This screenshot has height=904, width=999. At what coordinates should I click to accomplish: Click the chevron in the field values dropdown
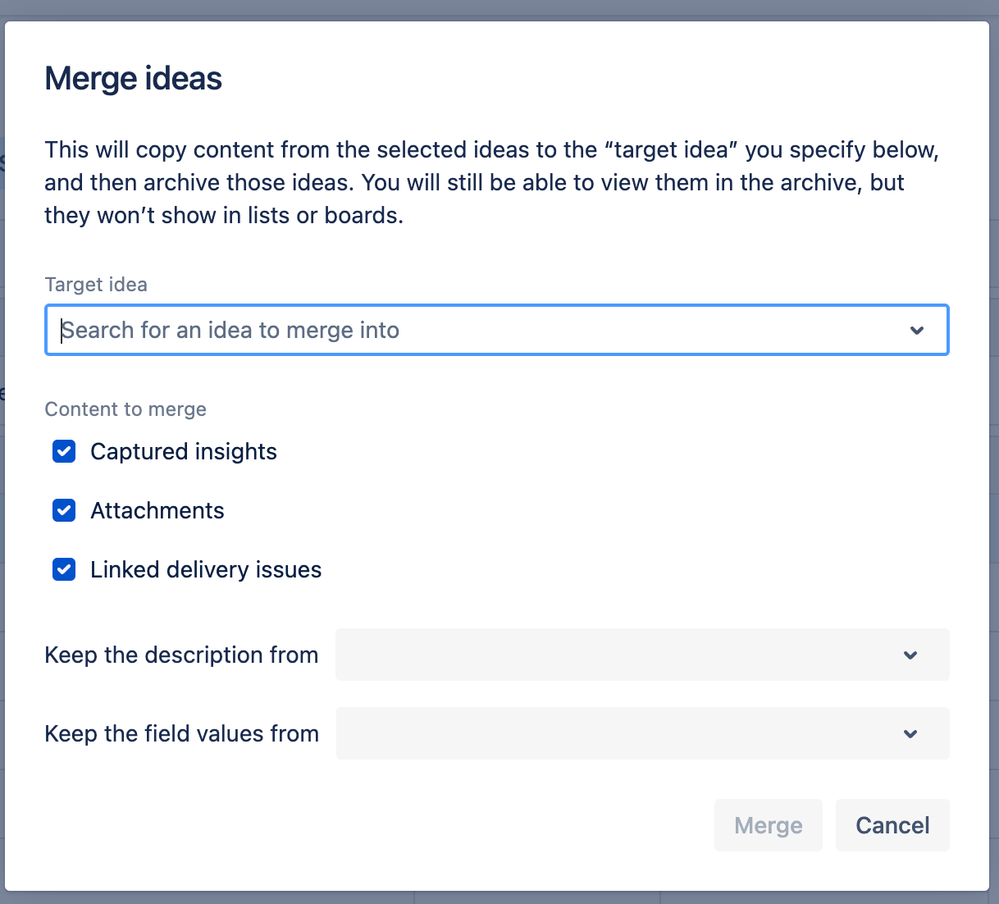pos(910,733)
